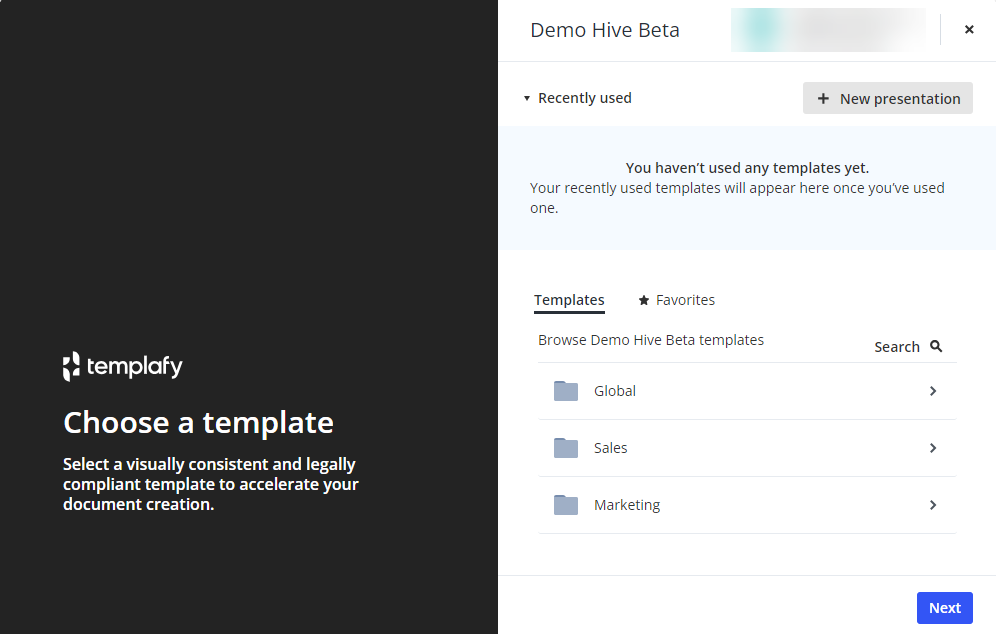Click "You haven't used any templates yet." message
Screen dimensions: 996x634
point(747,168)
